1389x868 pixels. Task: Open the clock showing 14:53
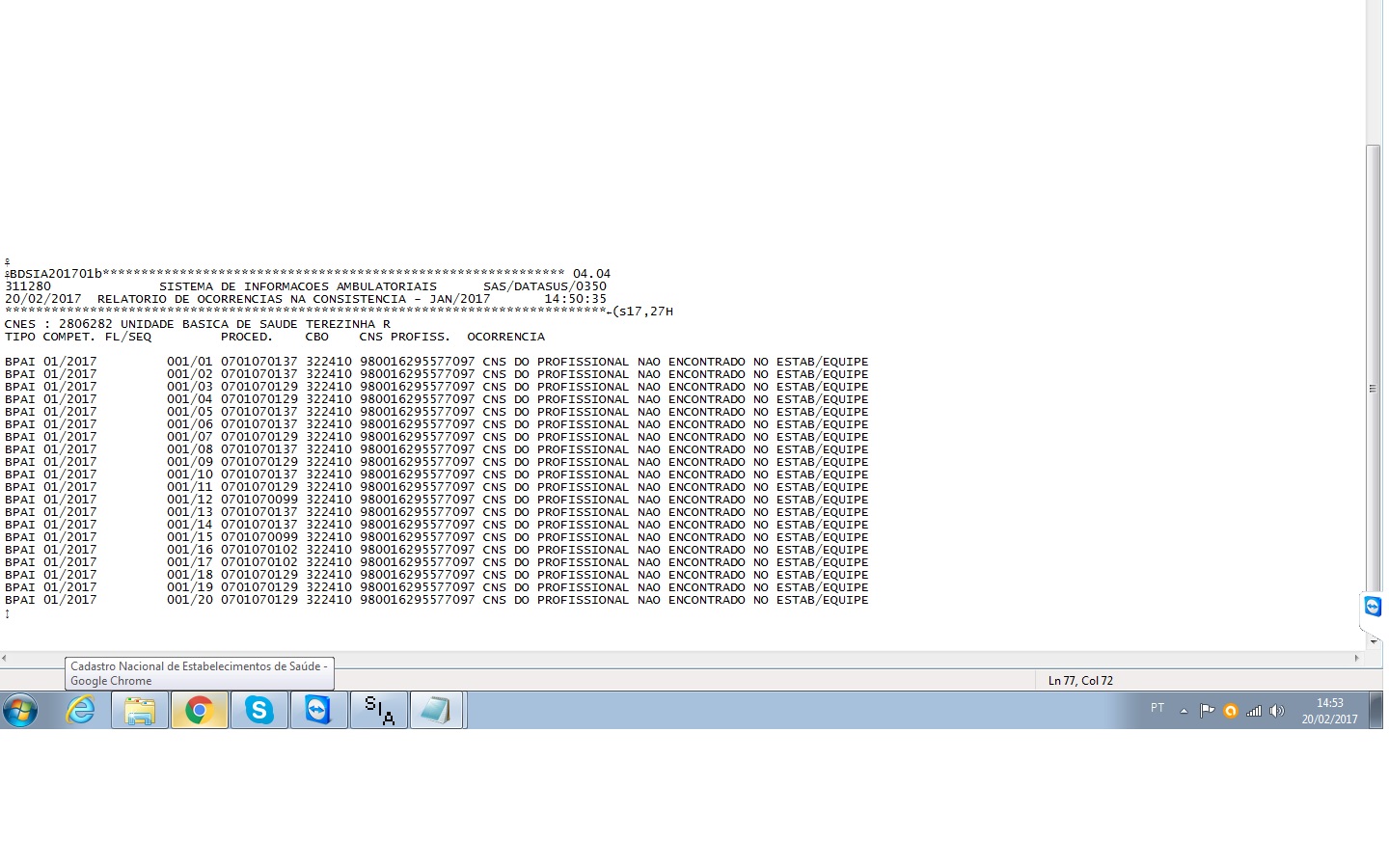click(x=1329, y=711)
